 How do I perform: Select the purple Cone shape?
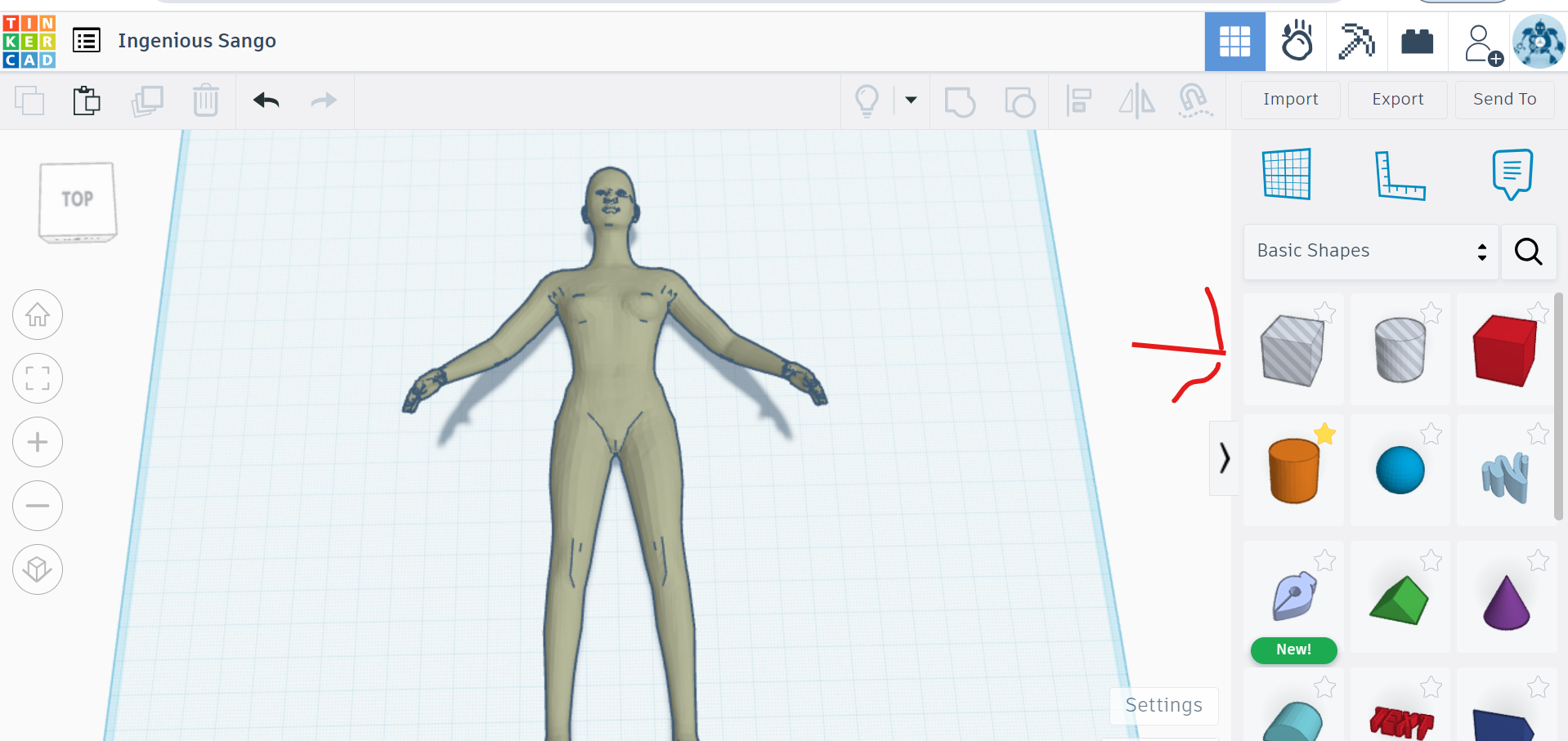(1506, 602)
